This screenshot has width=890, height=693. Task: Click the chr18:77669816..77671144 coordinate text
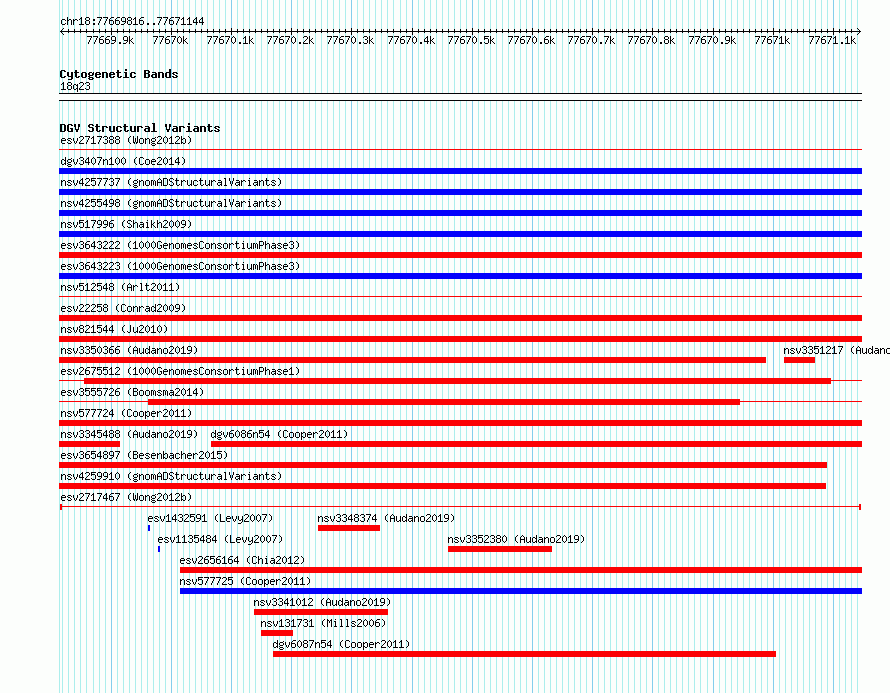132,21
